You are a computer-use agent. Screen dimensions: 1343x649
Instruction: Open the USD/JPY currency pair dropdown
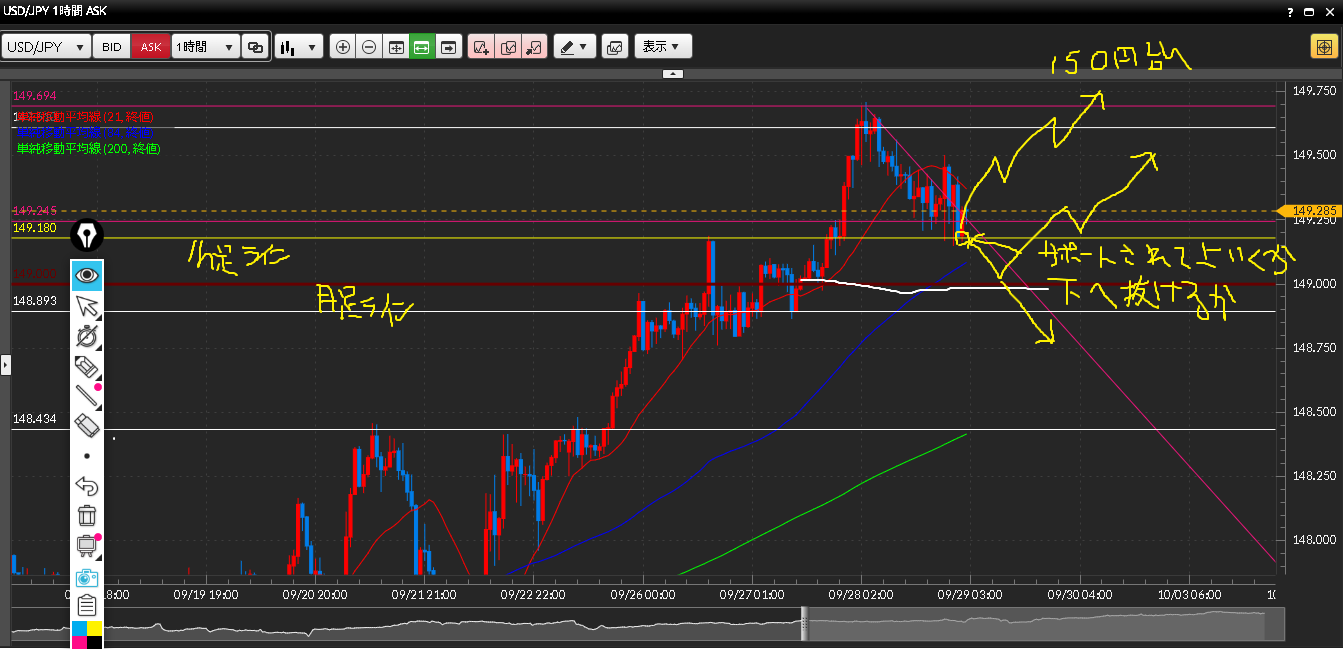46,47
